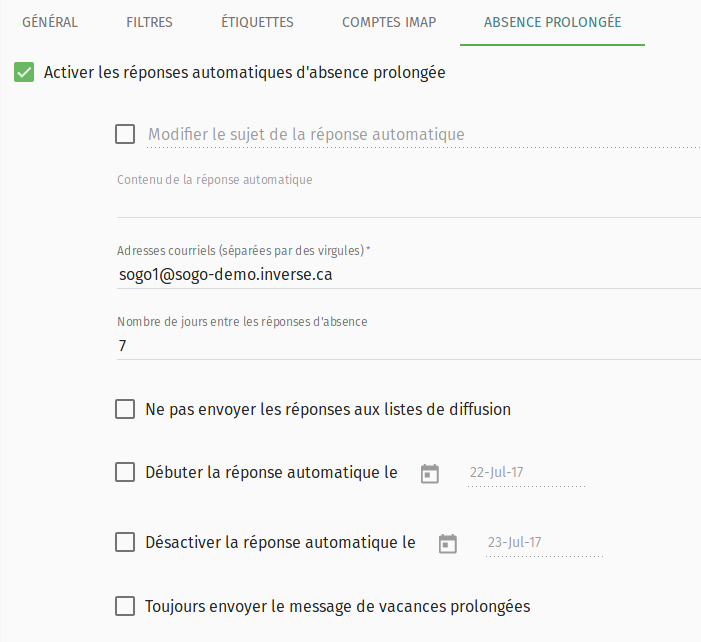
Task: Open the Filtres tab
Action: 150,22
